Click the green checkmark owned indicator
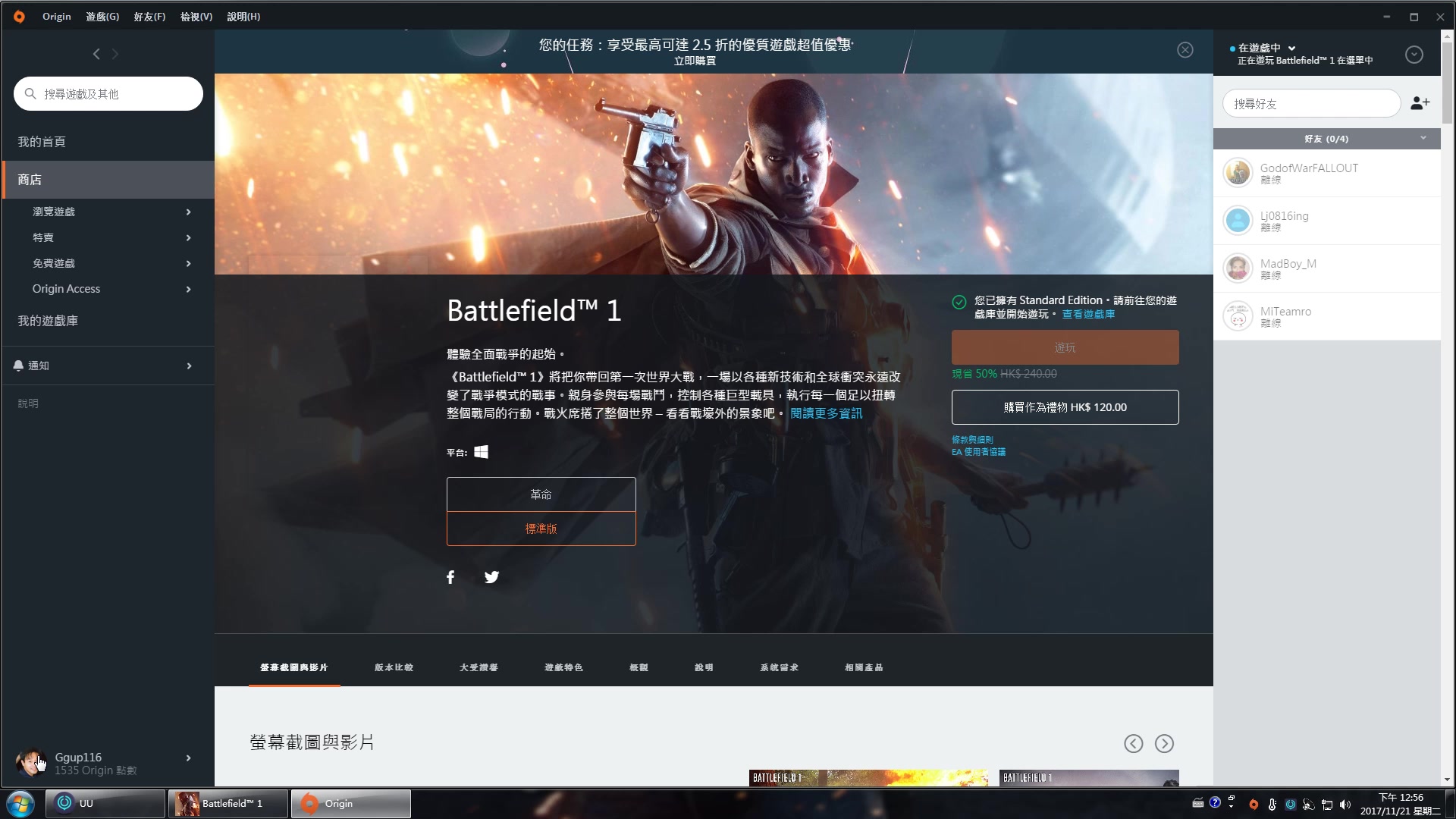Viewport: 1456px width, 819px height. point(959,300)
